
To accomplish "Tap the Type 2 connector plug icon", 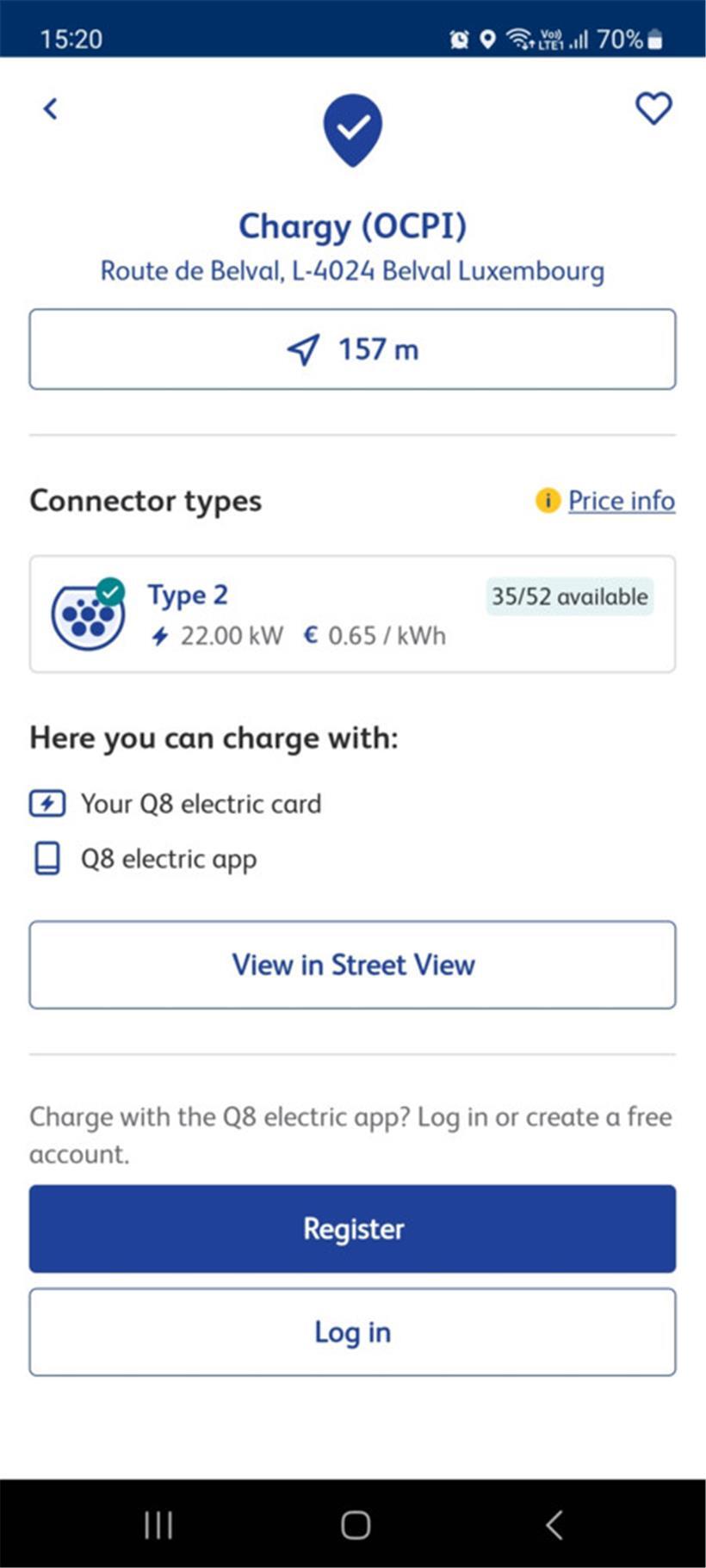I will click(88, 614).
